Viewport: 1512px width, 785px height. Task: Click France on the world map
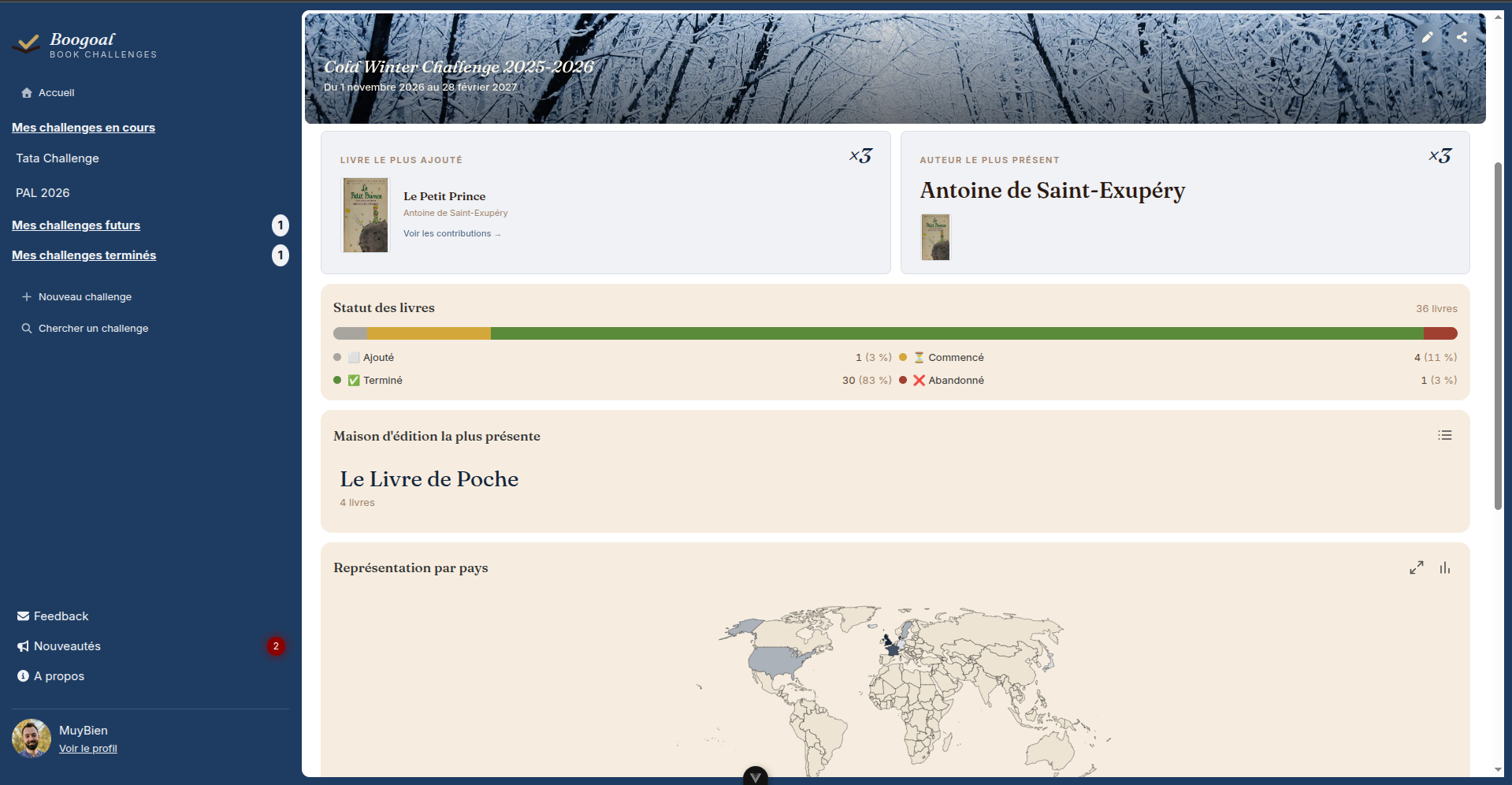892,650
